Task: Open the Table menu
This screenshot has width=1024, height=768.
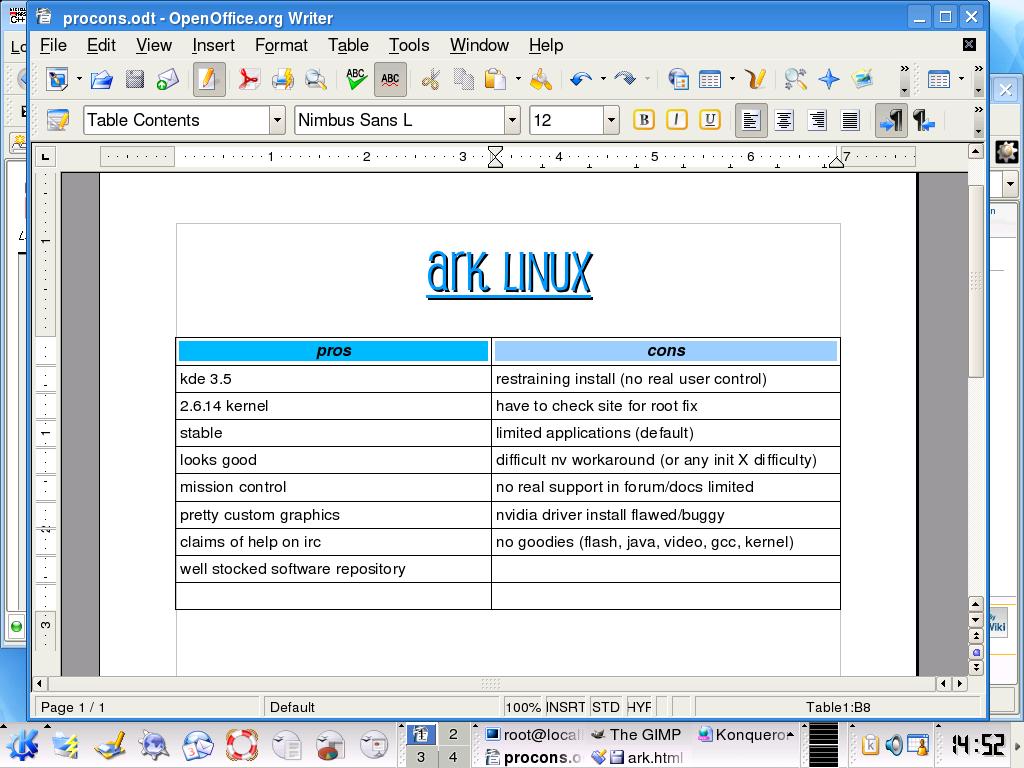Action: tap(348, 45)
